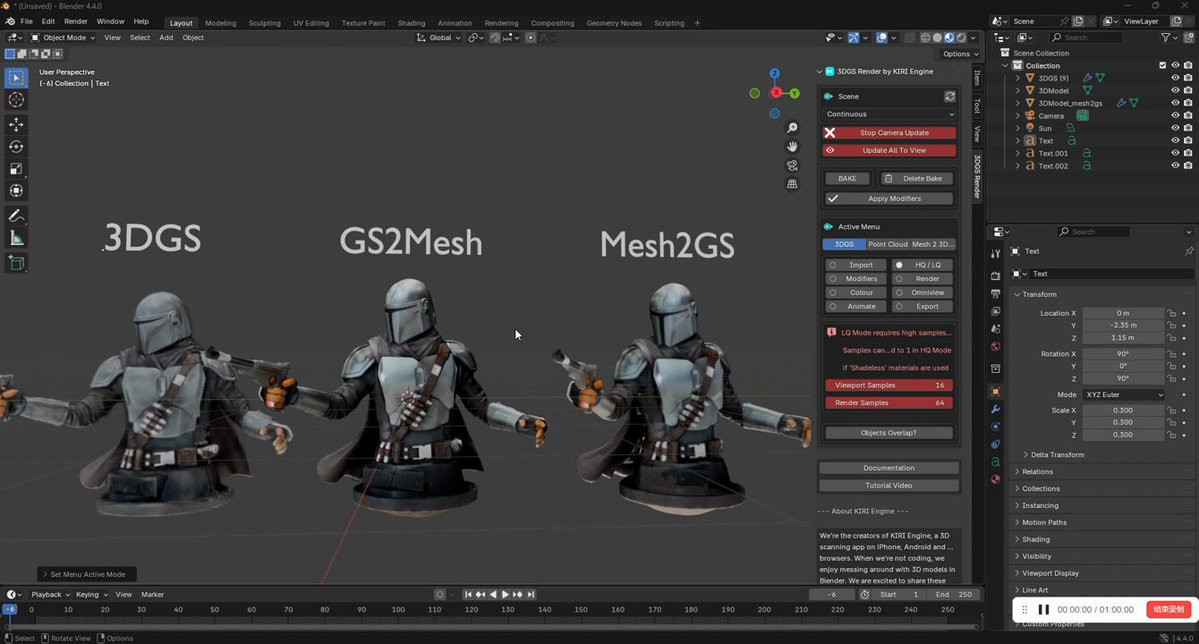Screen dimensions: 1199x644
Task: Open the Continuous update mode dropdown
Action: 889,114
